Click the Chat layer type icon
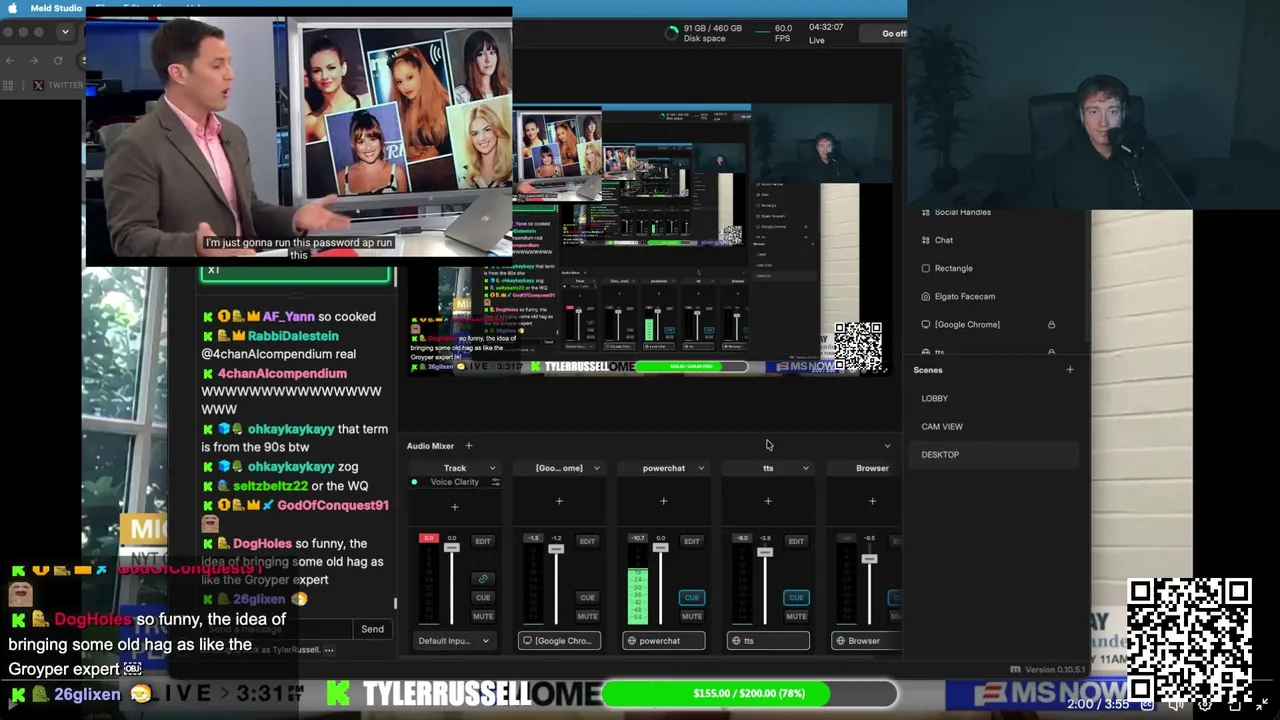This screenshot has height=720, width=1280. pyautogui.click(x=926, y=240)
